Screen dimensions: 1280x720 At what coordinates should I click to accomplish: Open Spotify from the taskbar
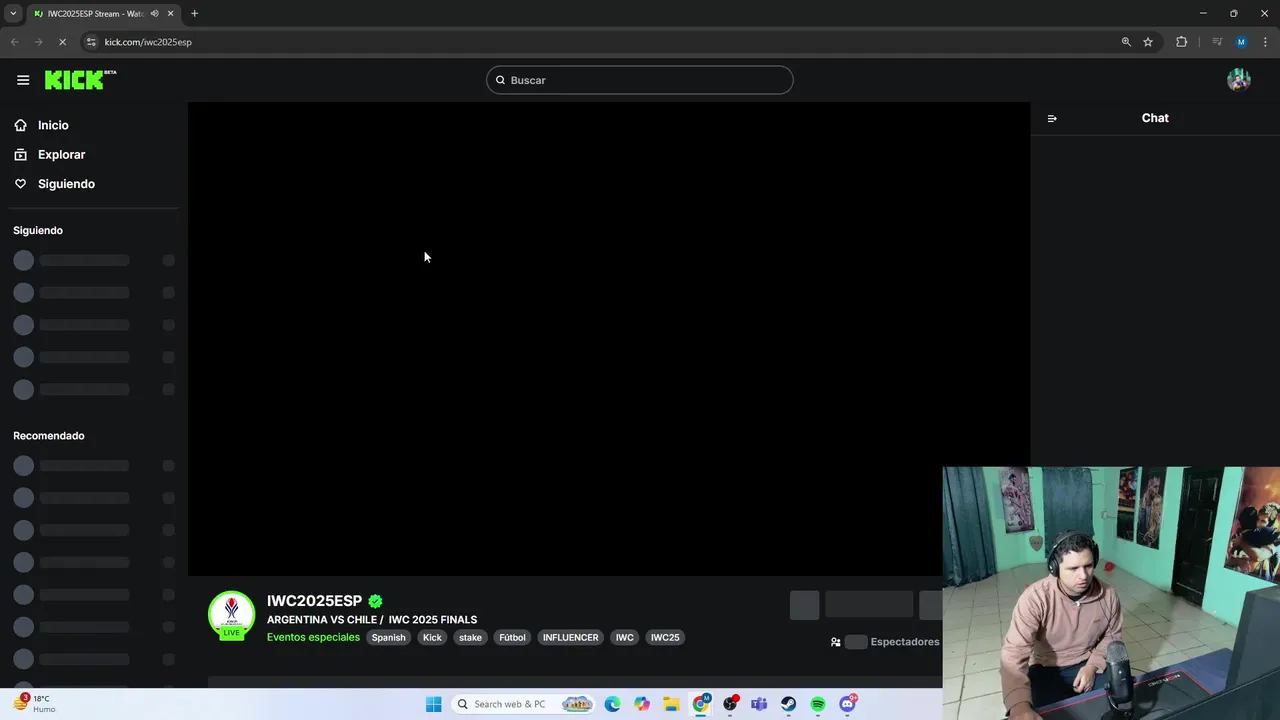coord(818,704)
